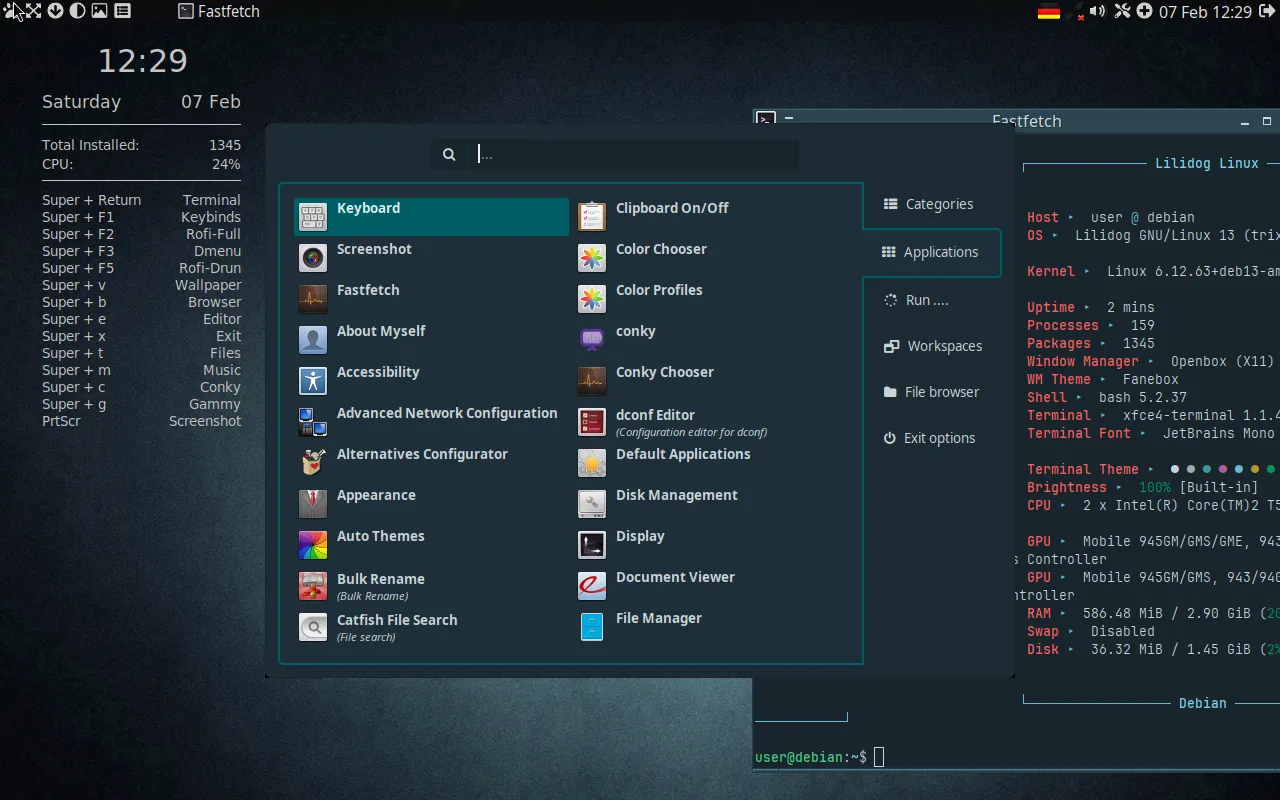Click the Document Viewer icon

tap(592, 585)
